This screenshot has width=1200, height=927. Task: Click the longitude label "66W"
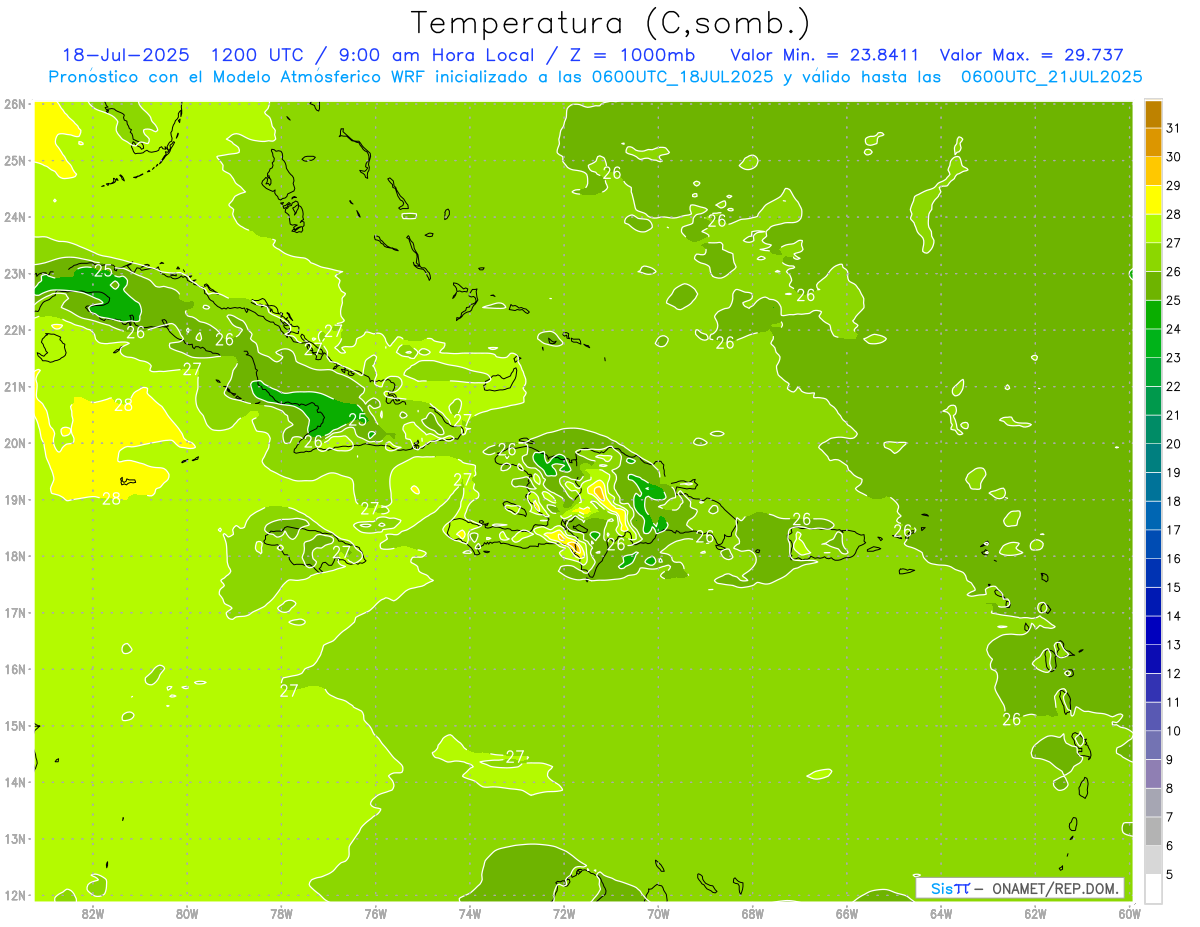pos(846,913)
